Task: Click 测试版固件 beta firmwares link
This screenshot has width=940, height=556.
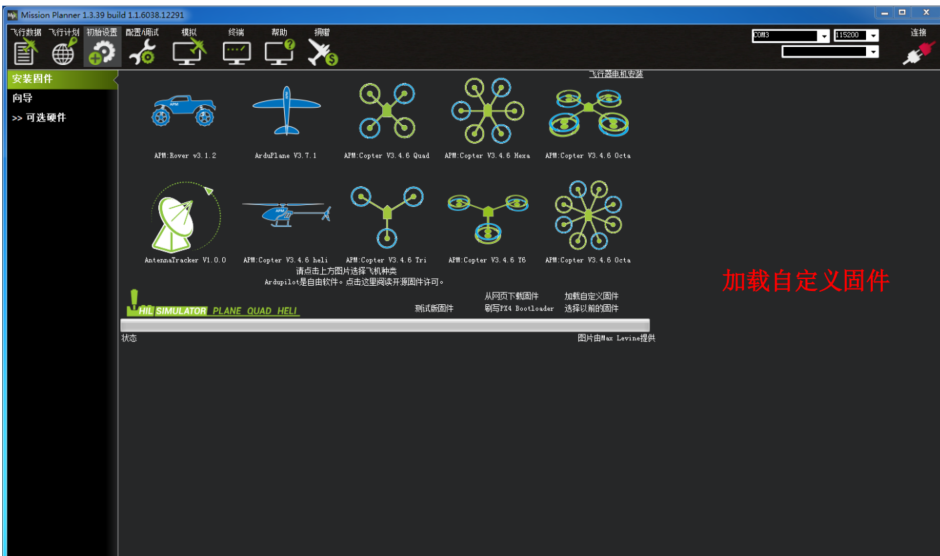Action: pos(434,308)
